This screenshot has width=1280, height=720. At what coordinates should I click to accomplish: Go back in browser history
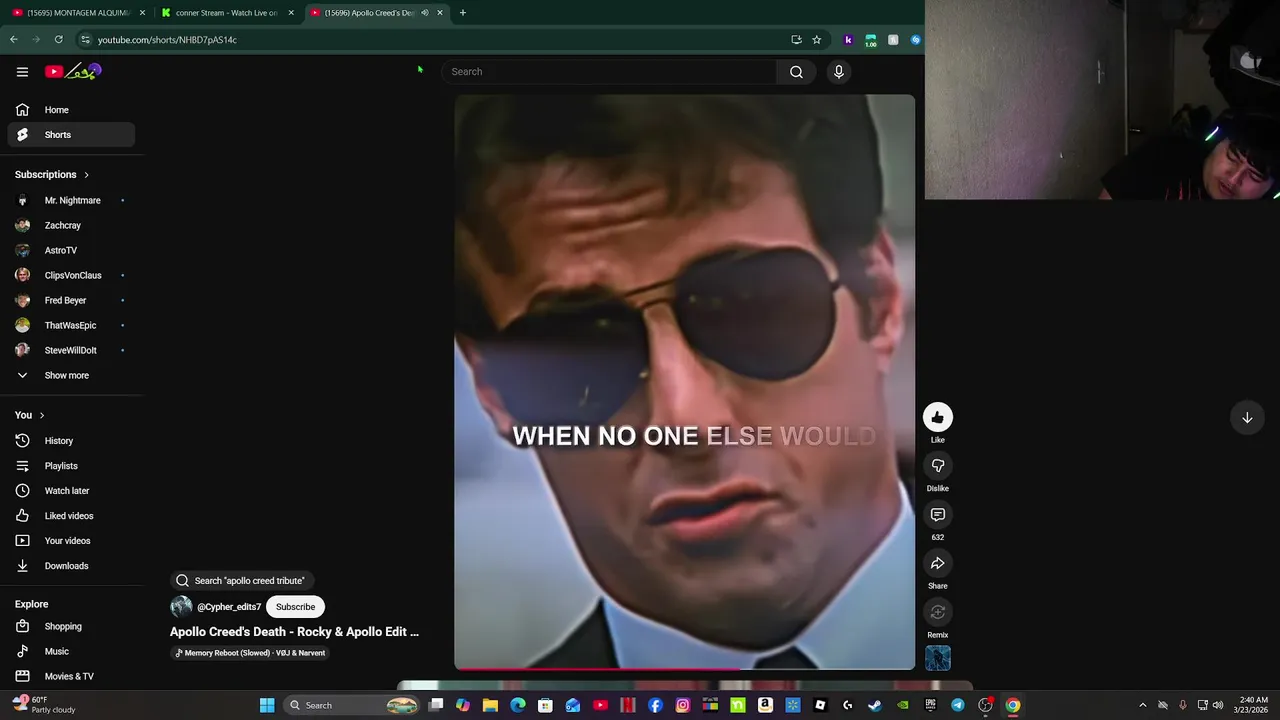click(14, 39)
